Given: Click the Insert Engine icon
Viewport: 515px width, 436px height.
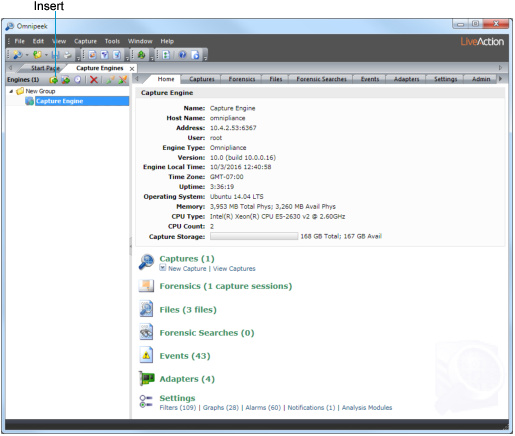Looking at the screenshot, I should [66, 80].
